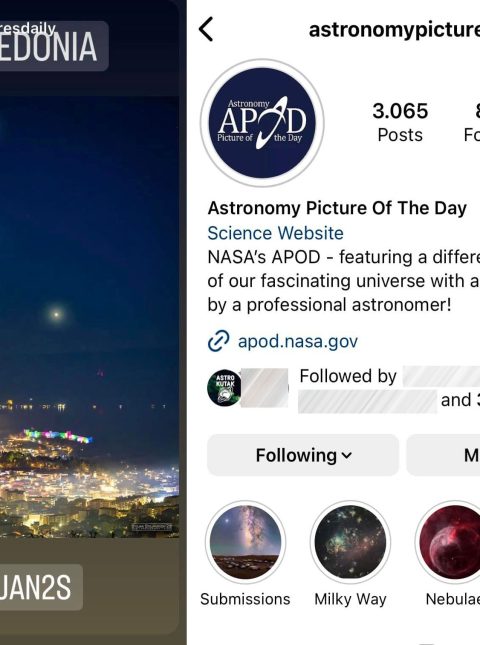Open the APOD profile picture
Screen dimensions: 480x645
tap(262, 123)
